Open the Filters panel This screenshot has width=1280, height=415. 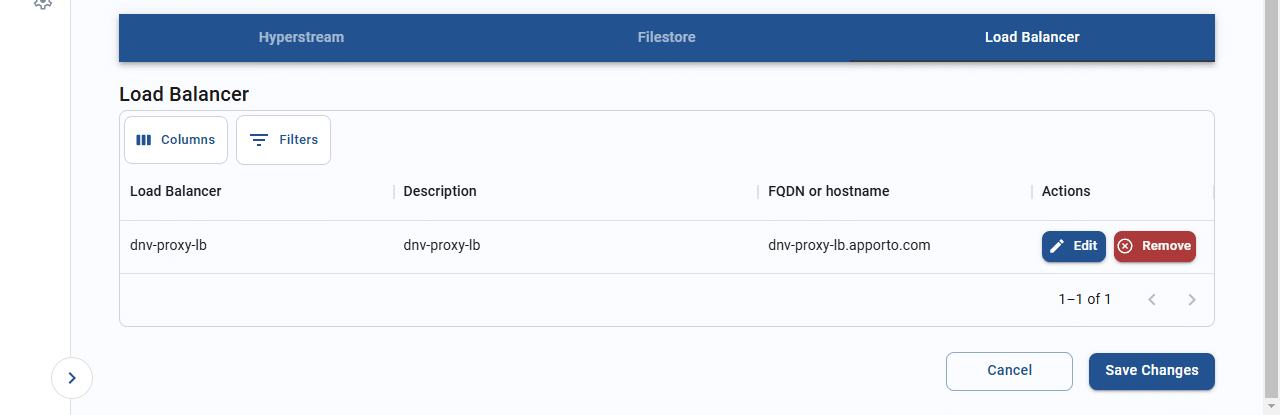[283, 140]
